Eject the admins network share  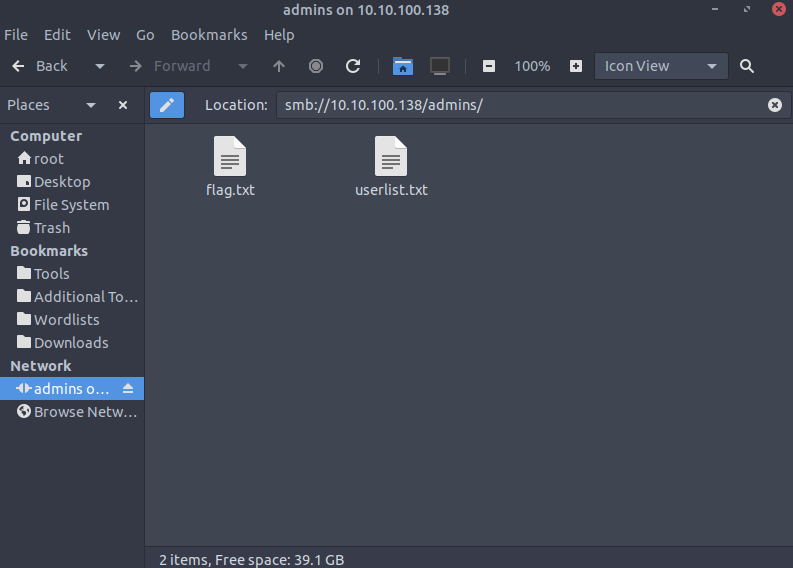[128, 389]
